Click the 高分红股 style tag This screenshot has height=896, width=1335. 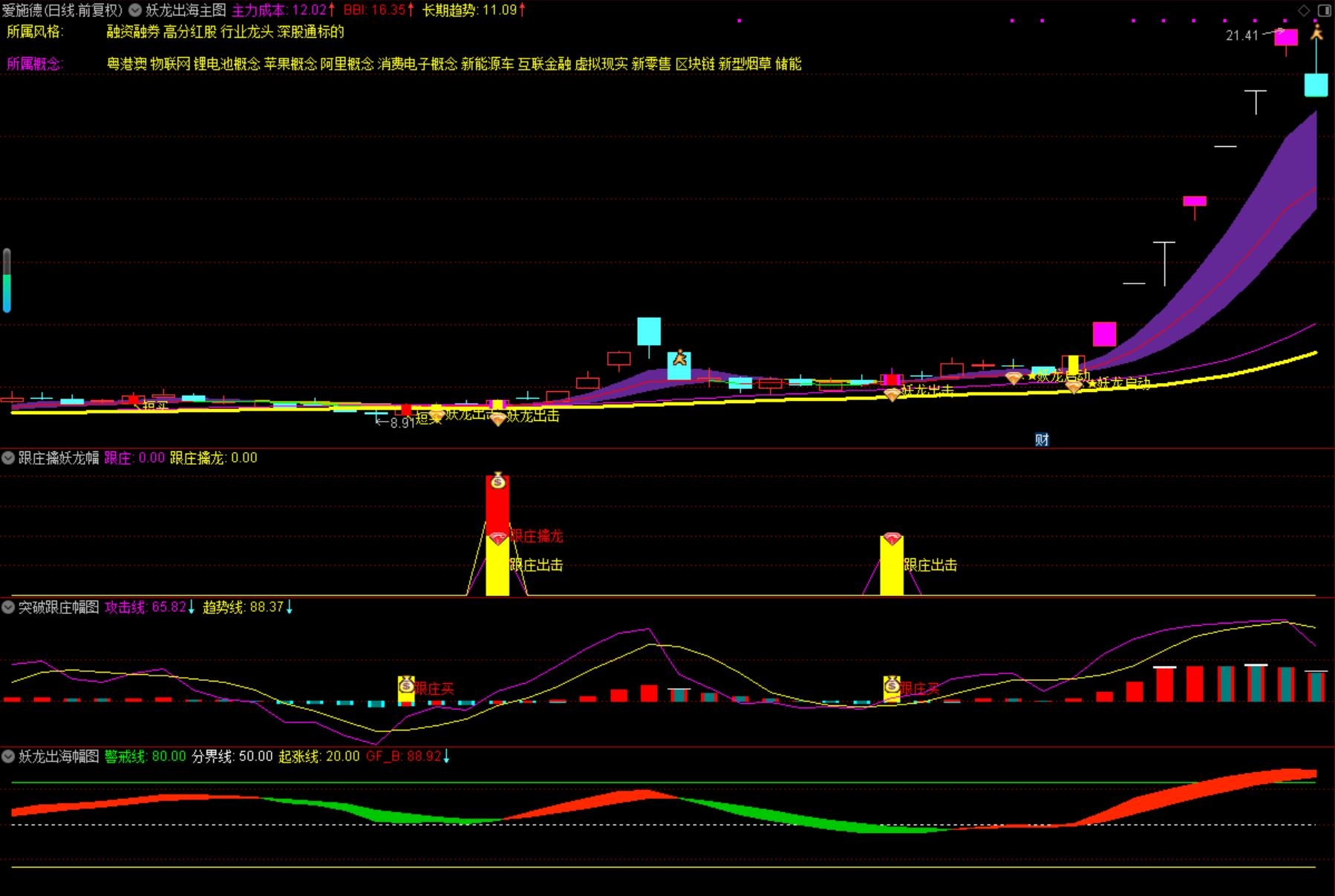(190, 32)
